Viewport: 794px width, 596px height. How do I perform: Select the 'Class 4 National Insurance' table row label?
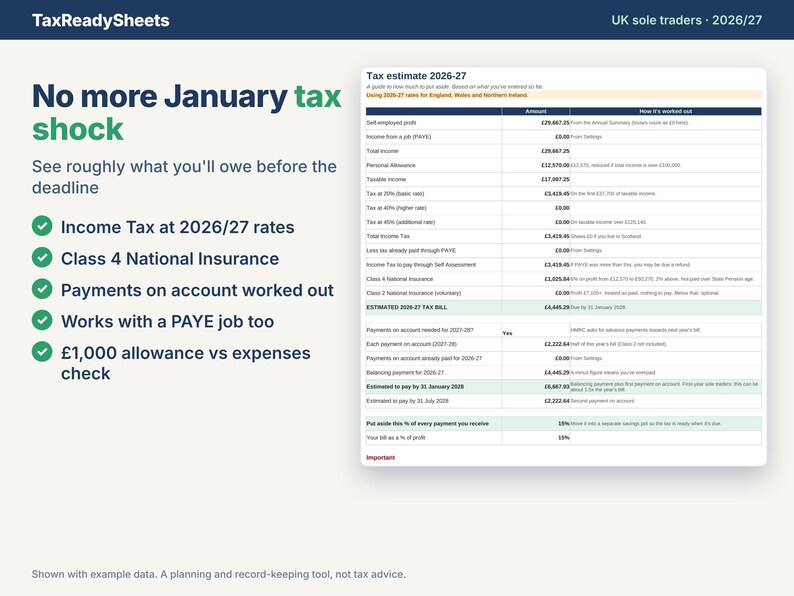click(400, 279)
